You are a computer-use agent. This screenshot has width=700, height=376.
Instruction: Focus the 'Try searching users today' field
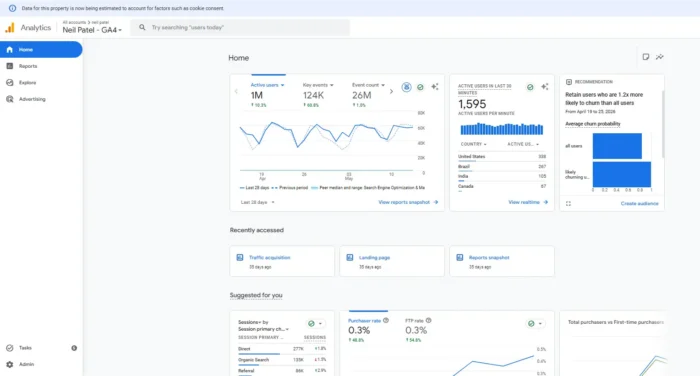[x=240, y=27]
